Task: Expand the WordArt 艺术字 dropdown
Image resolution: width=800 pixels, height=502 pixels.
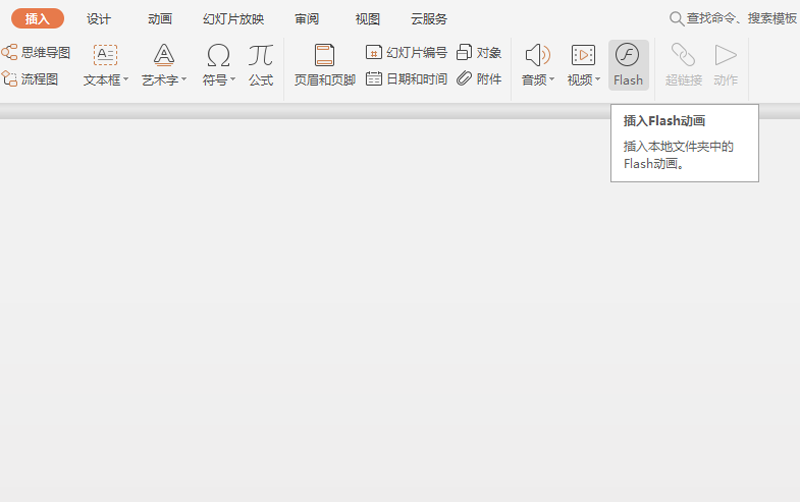Action: 184,80
